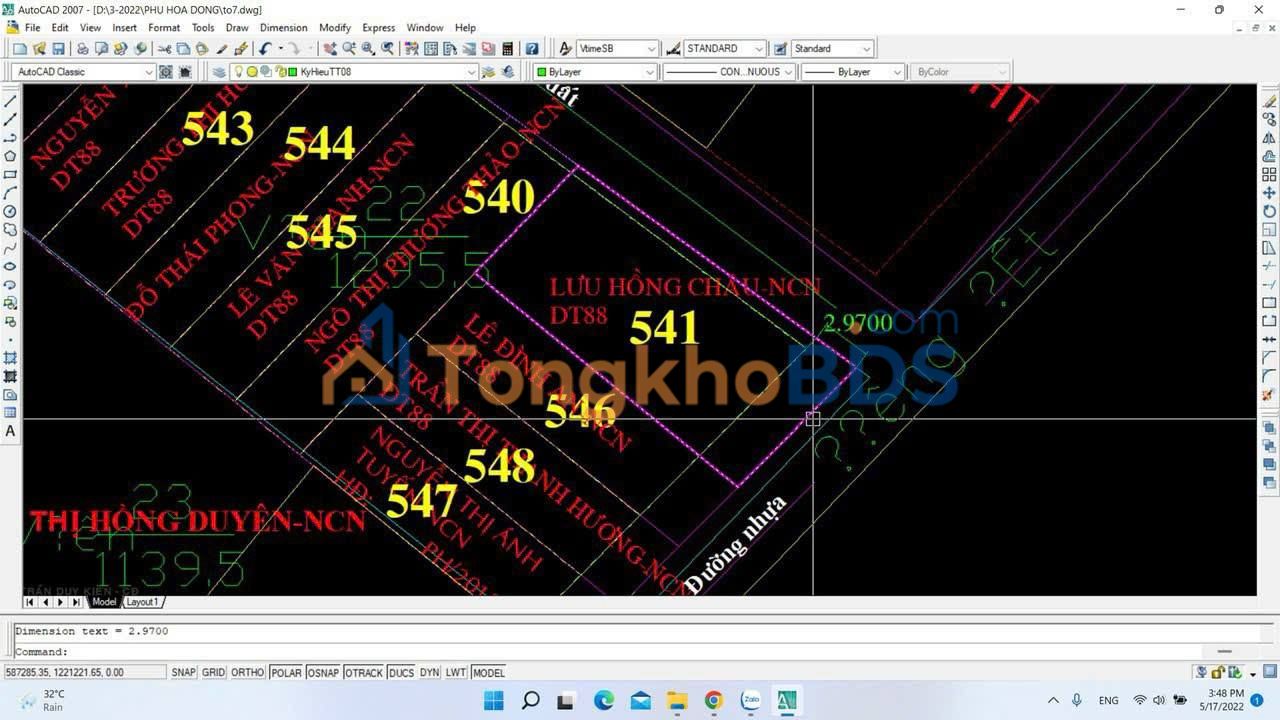1280x720 pixels.
Task: Click the Undo arrow icon
Action: 265,49
